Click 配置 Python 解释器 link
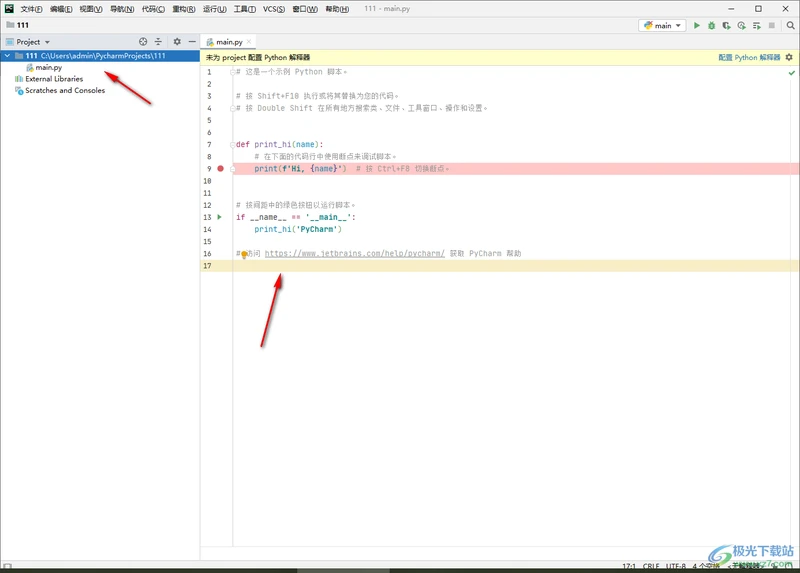This screenshot has height=573, width=800. (749, 57)
